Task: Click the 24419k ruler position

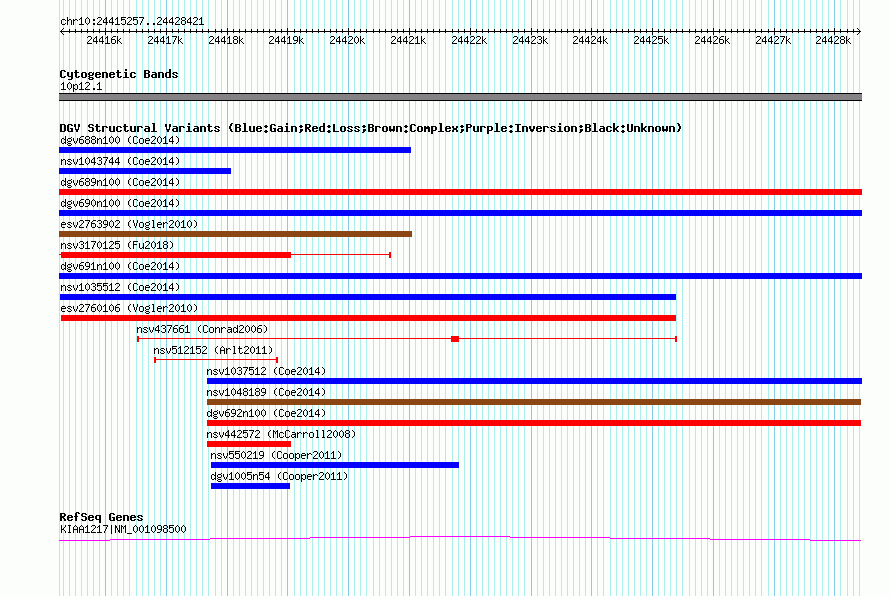Action: coord(286,40)
